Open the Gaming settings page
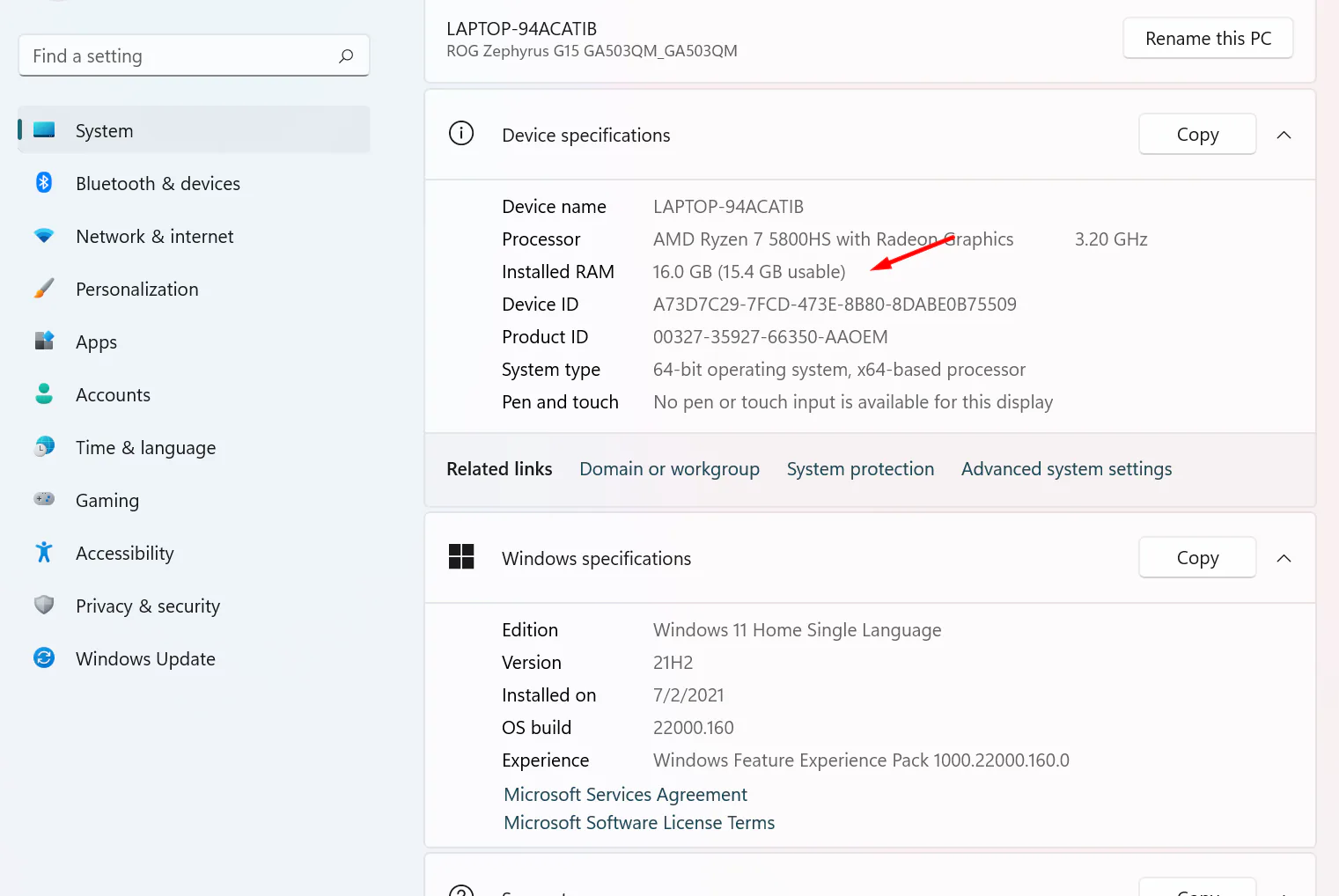Viewport: 1339px width, 896px height. [x=194, y=500]
